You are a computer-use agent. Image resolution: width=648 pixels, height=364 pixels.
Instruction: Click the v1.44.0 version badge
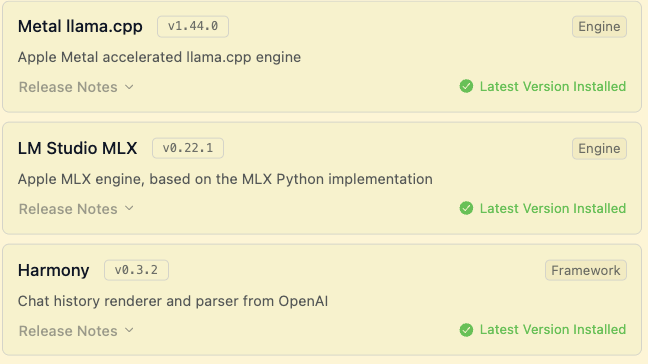(x=193, y=26)
